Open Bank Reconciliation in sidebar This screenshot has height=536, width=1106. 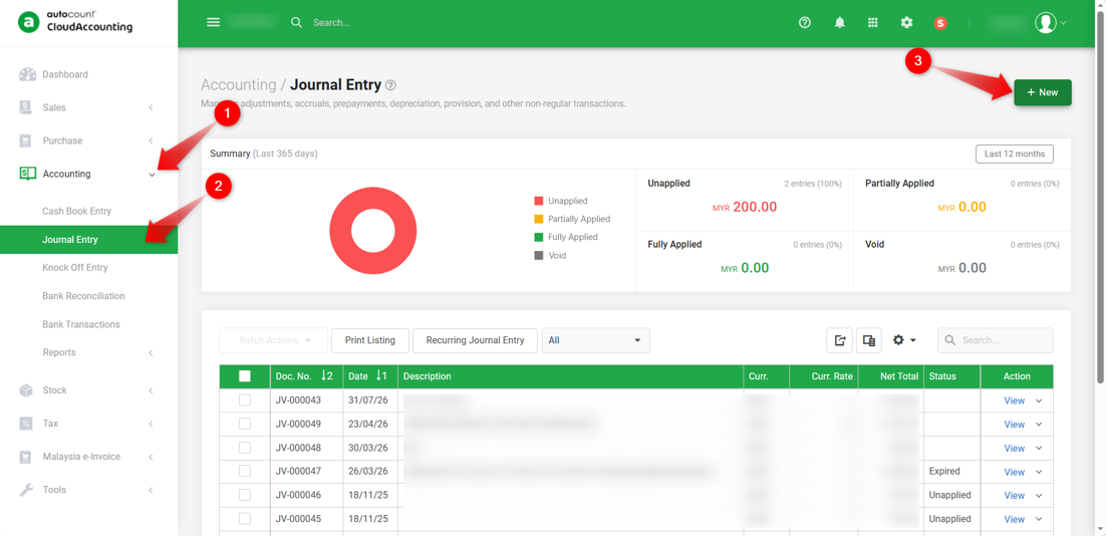click(83, 296)
